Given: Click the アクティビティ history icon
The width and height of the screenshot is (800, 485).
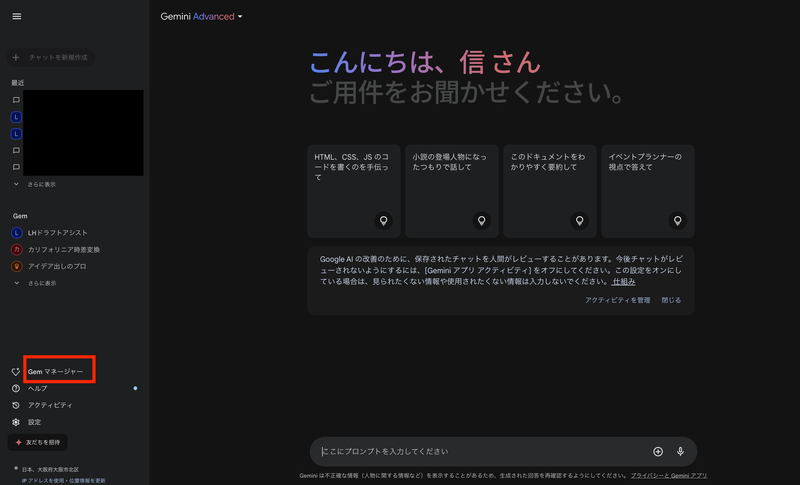Looking at the screenshot, I should tap(16, 405).
